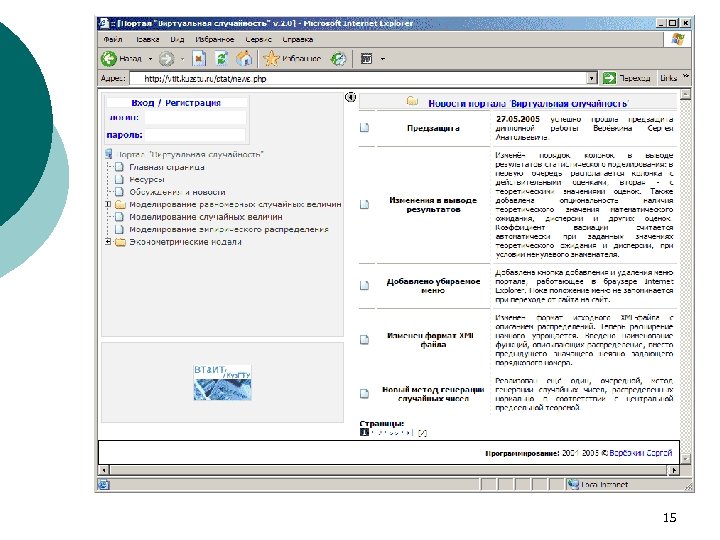
Task: Click the Изменения в выводе результатов title
Action: pos(433,204)
